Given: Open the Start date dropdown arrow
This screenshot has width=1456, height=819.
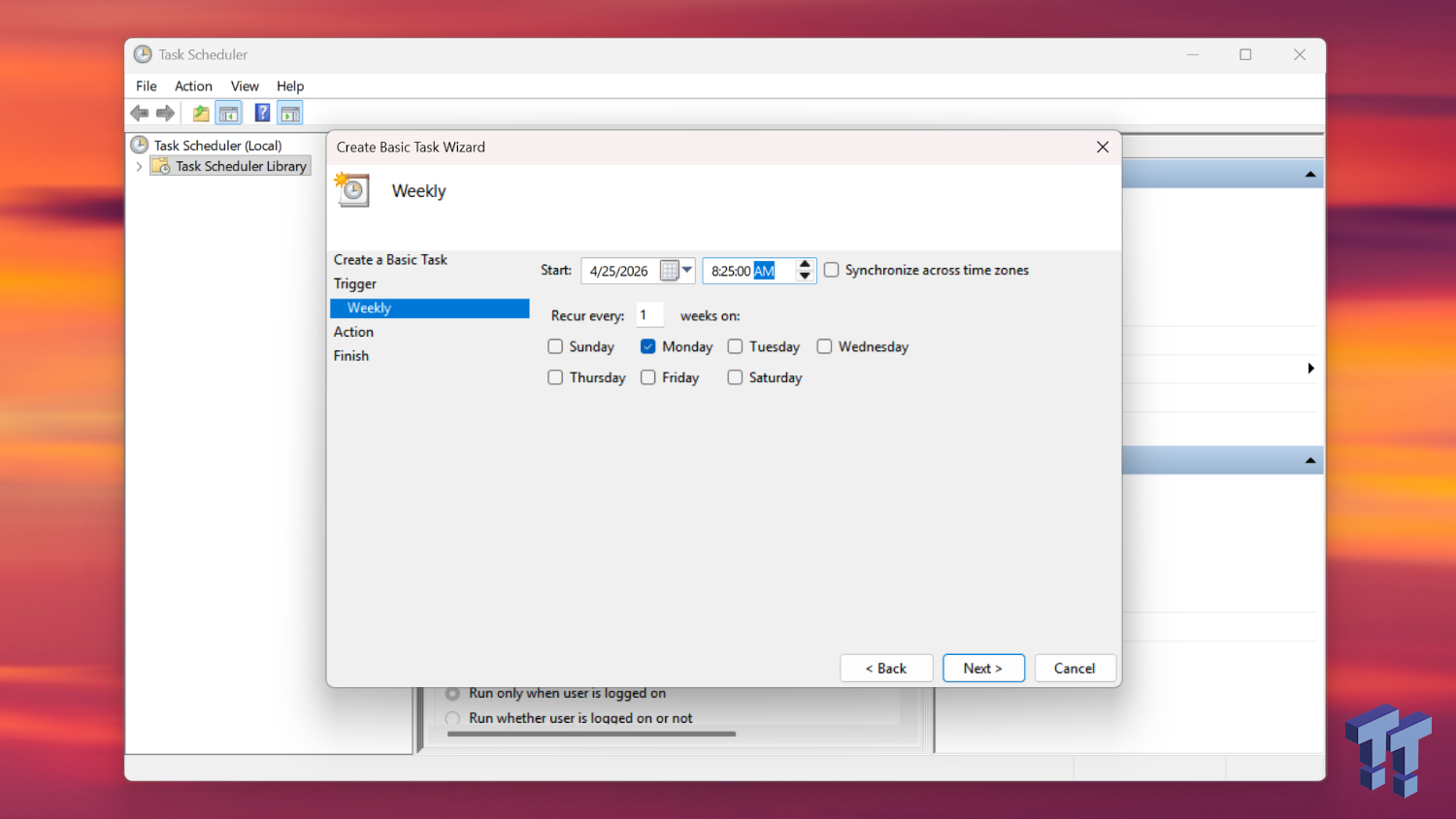Looking at the screenshot, I should pos(687,270).
